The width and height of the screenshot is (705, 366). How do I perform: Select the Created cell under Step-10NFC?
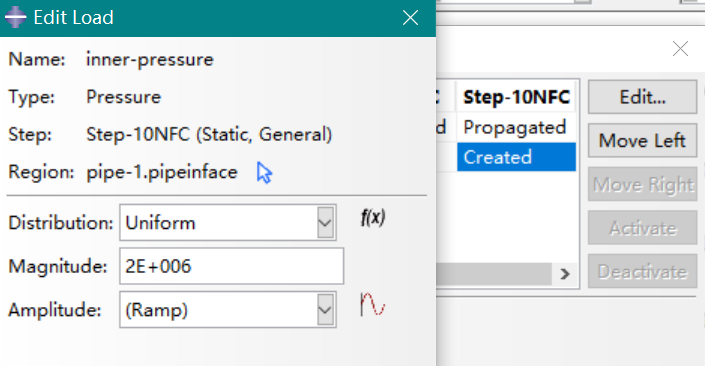[x=516, y=157]
